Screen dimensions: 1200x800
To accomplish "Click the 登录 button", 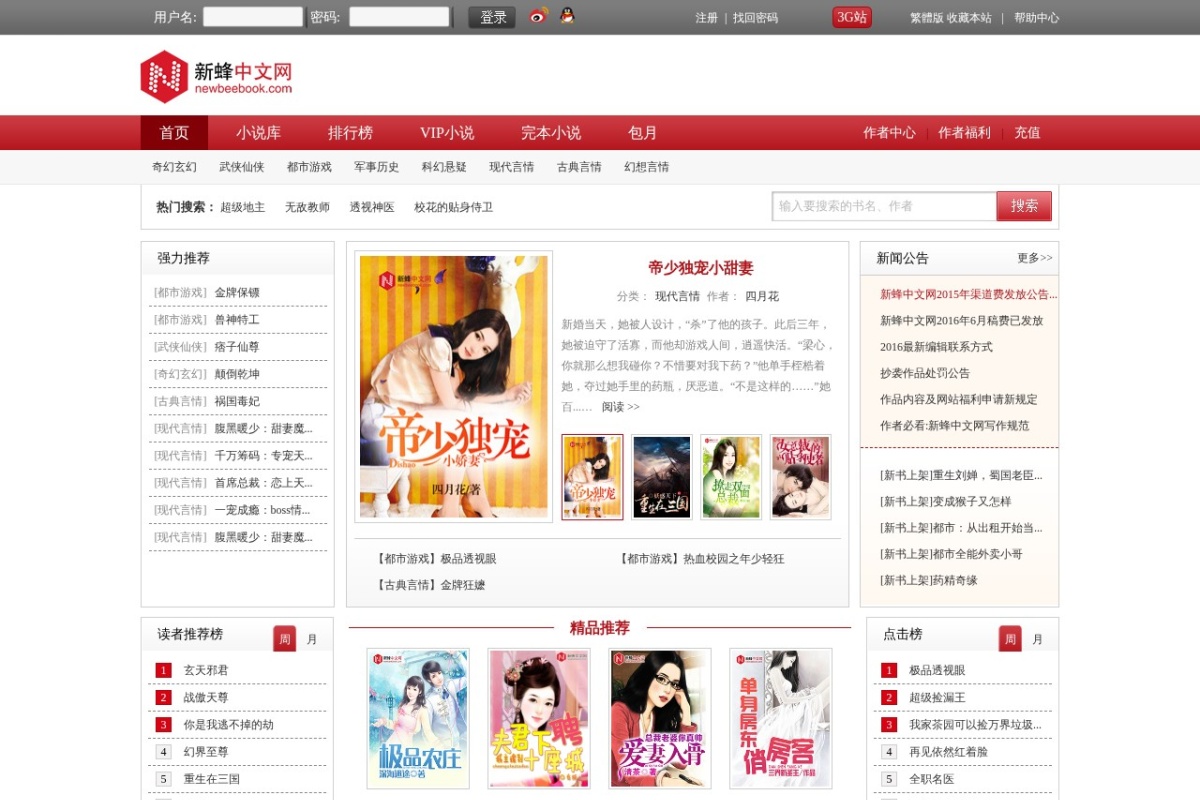I will (x=493, y=17).
